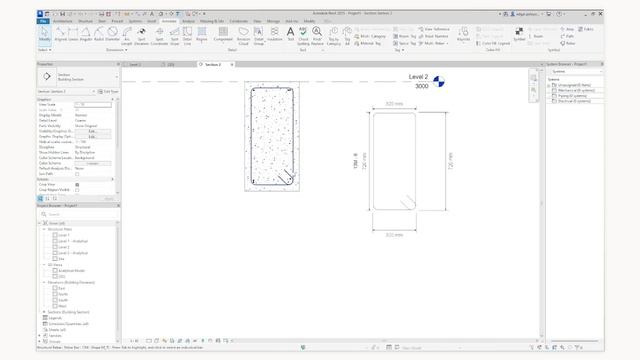This screenshot has height=360, width=640.
Task: Toggle the Crop View checkbox
Action: pyautogui.click(x=77, y=184)
